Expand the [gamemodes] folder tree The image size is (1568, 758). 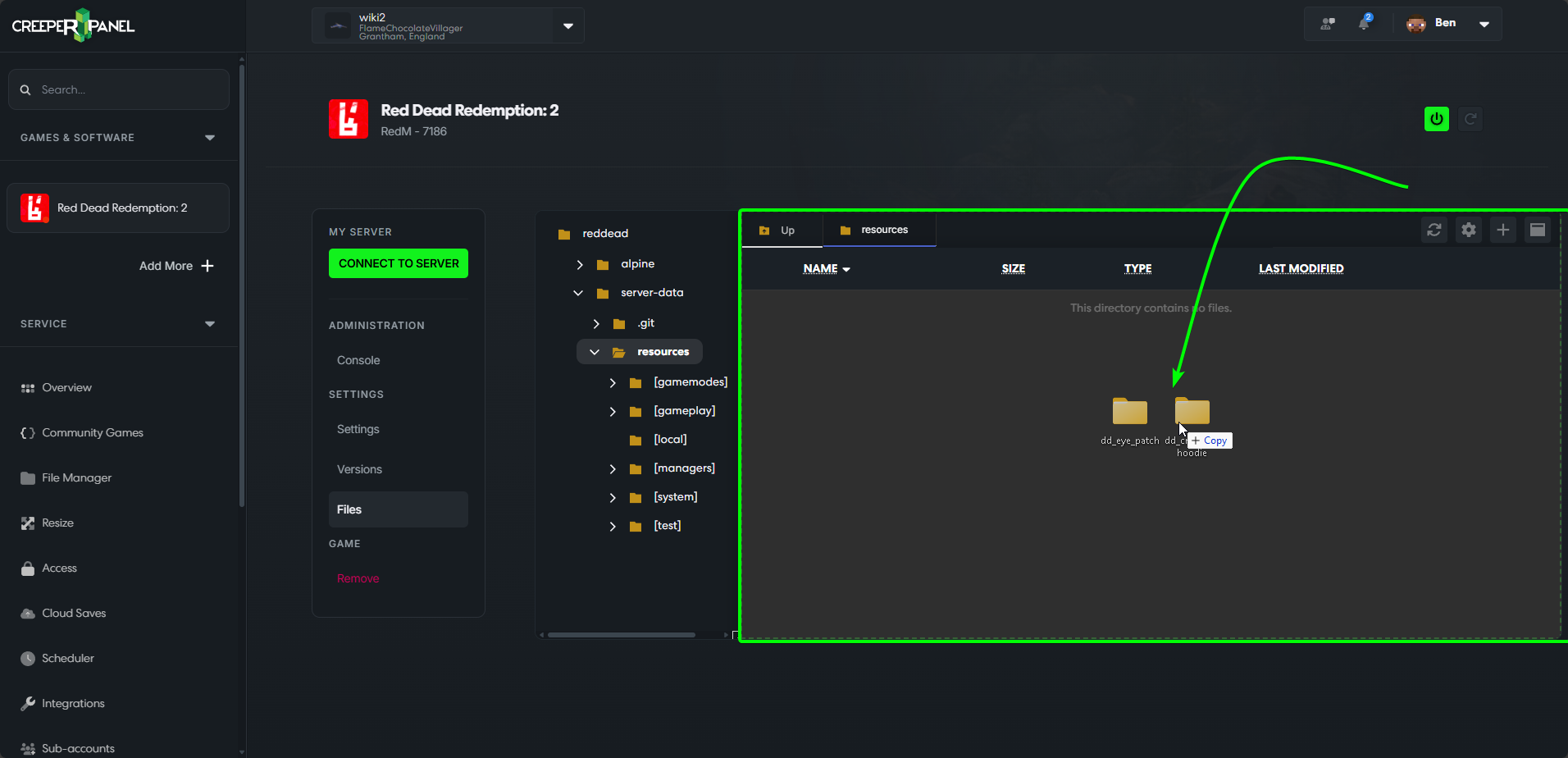[x=612, y=382]
